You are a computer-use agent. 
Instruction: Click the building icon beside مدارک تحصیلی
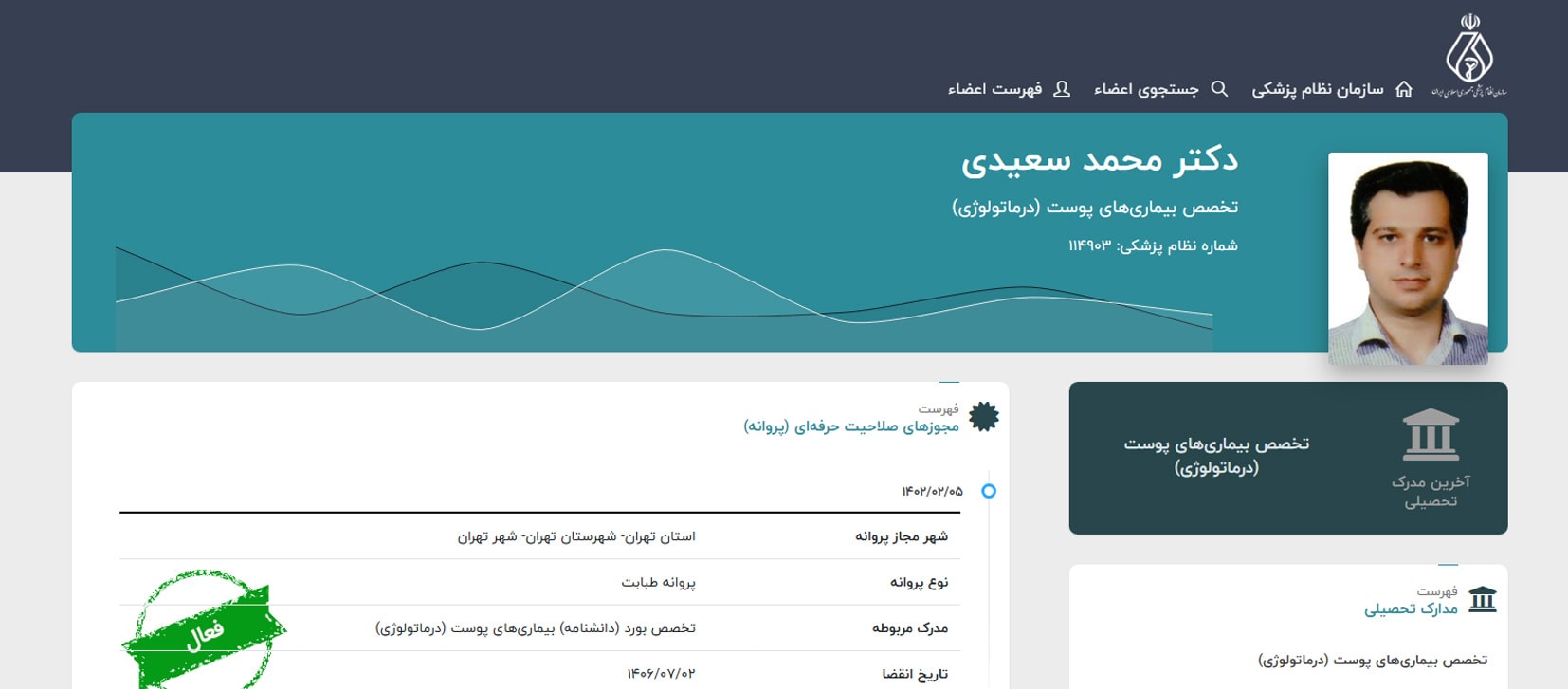pyautogui.click(x=1483, y=600)
